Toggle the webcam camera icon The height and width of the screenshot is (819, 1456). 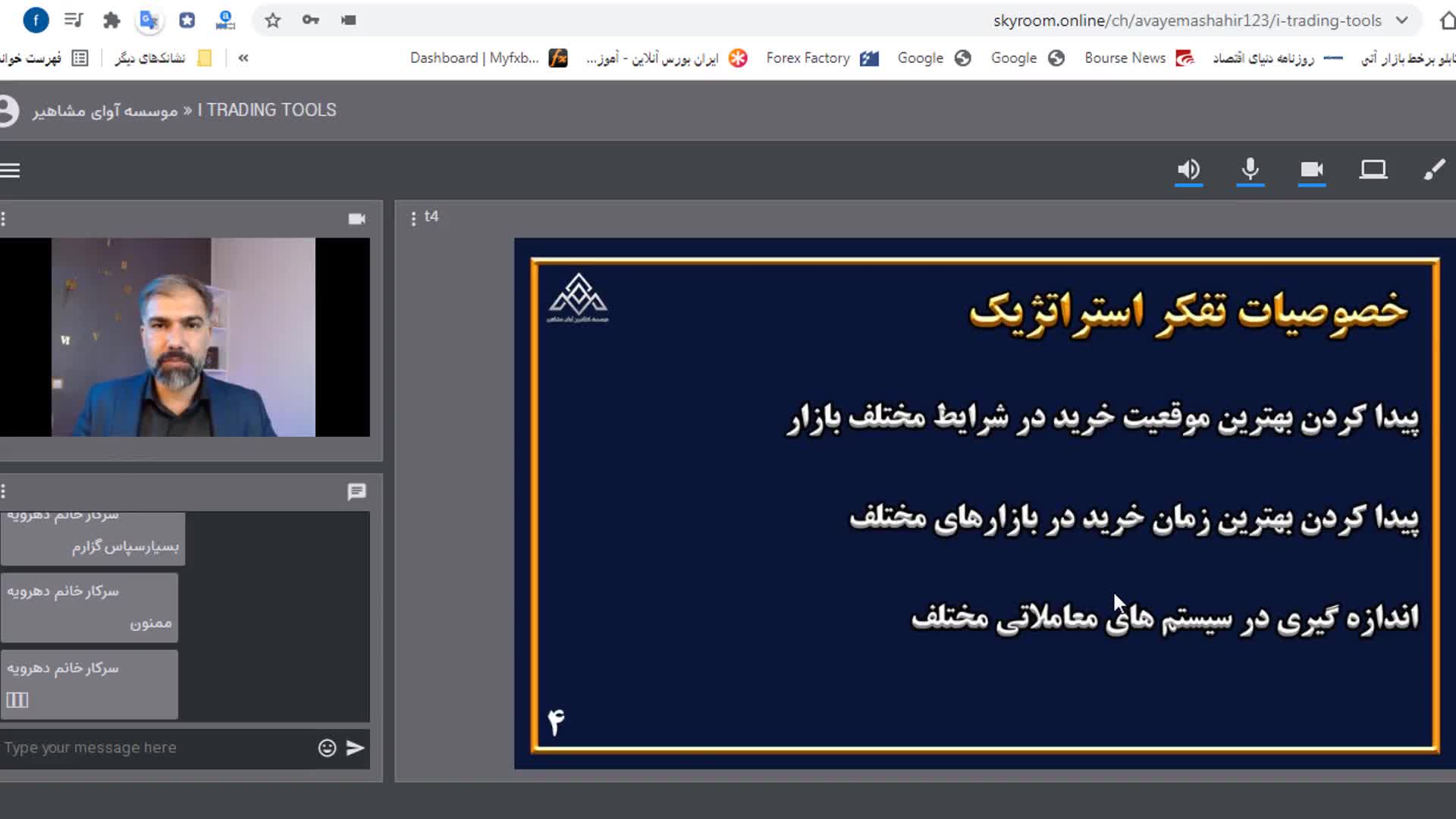click(x=1311, y=170)
